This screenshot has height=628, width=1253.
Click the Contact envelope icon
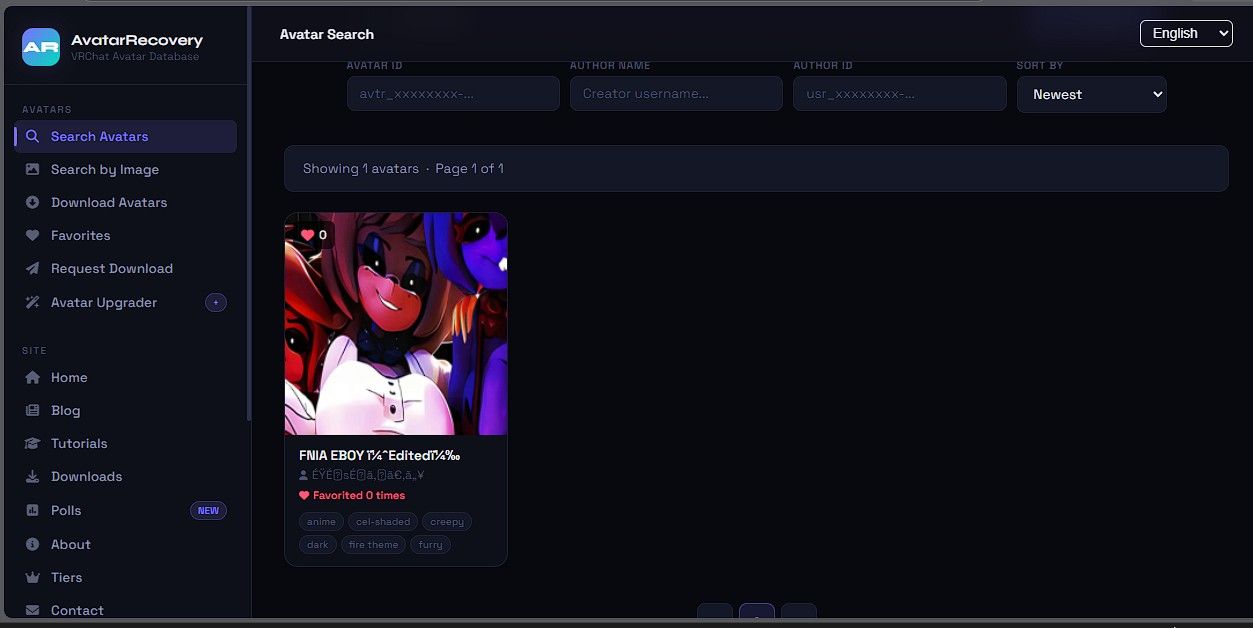tap(32, 610)
